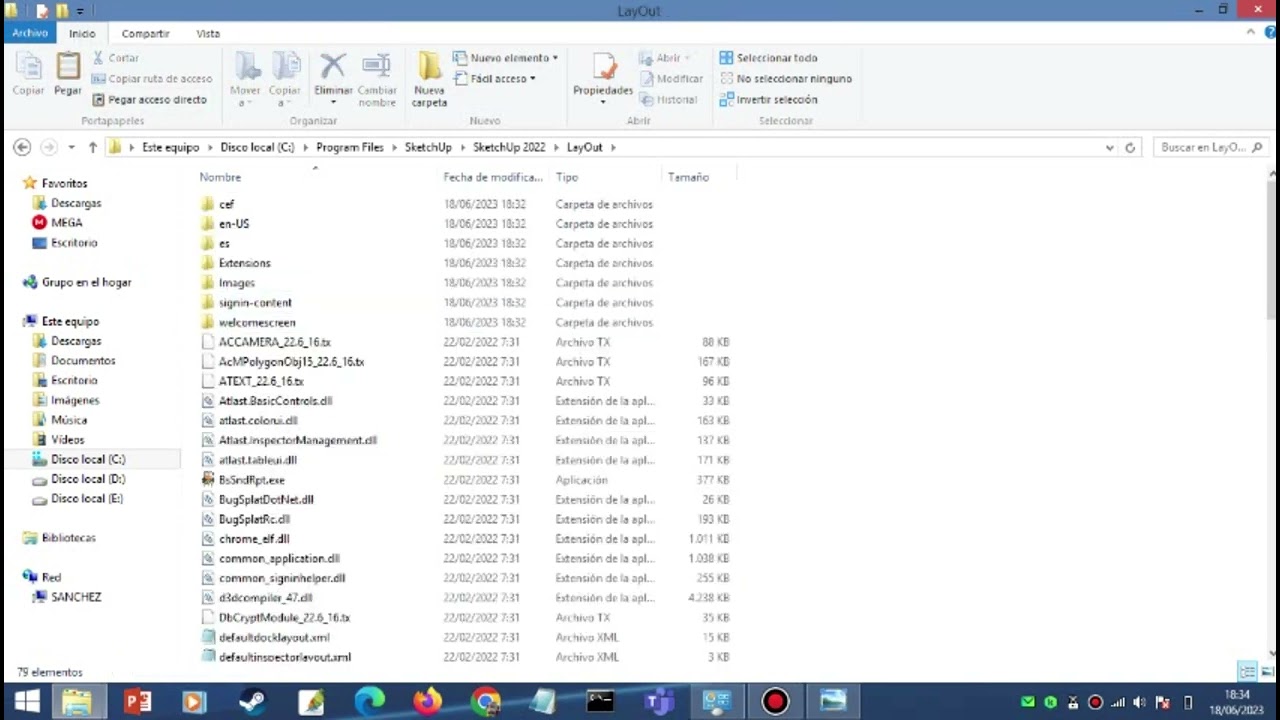Viewport: 1280px width, 720px height.
Task: Switch to details view icon
Action: (1247, 671)
